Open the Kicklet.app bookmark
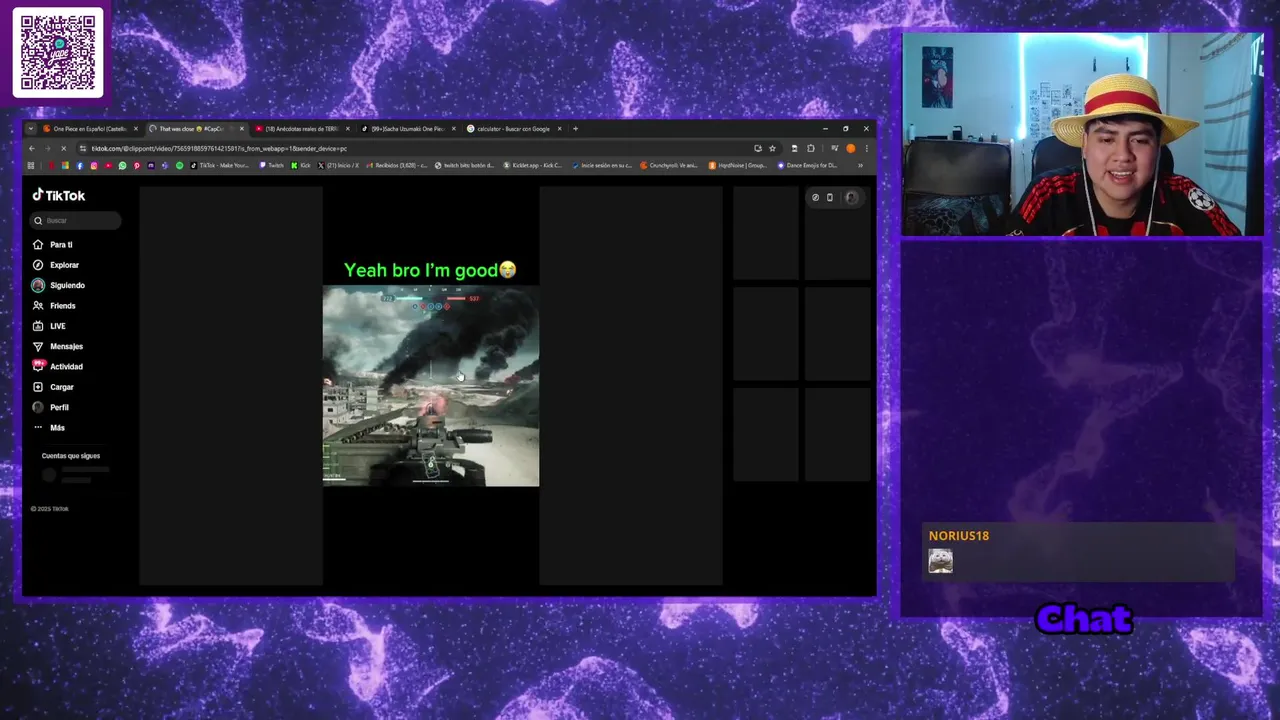This screenshot has height=720, width=1280. point(533,165)
